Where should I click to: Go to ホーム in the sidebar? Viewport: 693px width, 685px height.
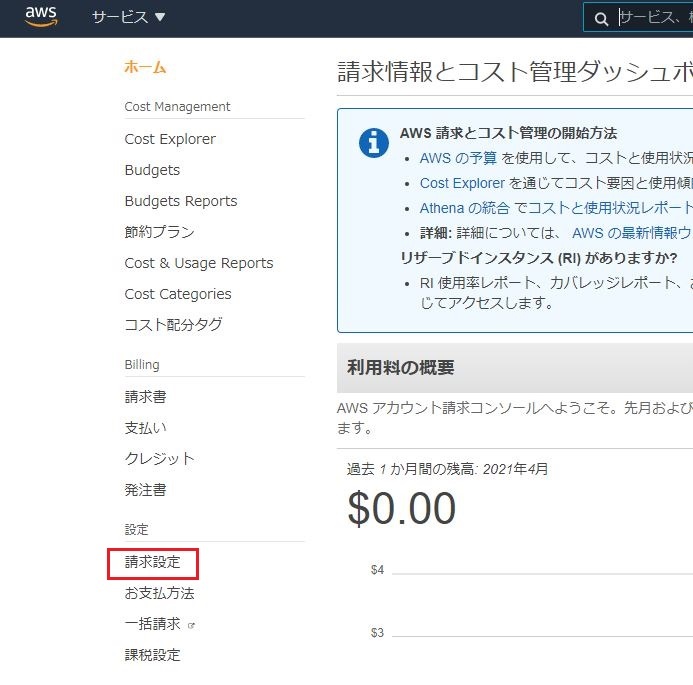[x=145, y=67]
